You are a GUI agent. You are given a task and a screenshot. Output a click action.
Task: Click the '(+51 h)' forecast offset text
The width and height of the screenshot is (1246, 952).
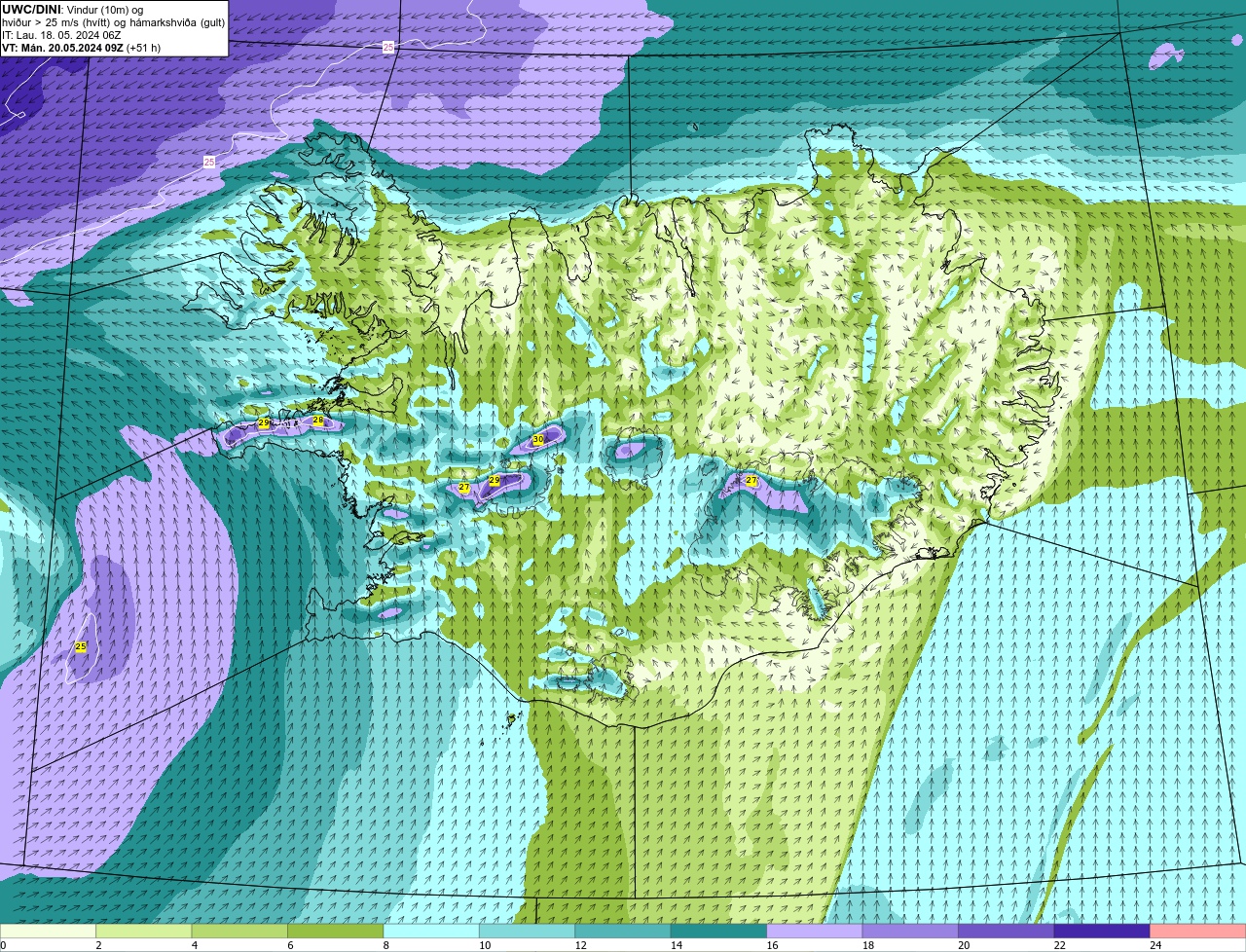click(143, 48)
